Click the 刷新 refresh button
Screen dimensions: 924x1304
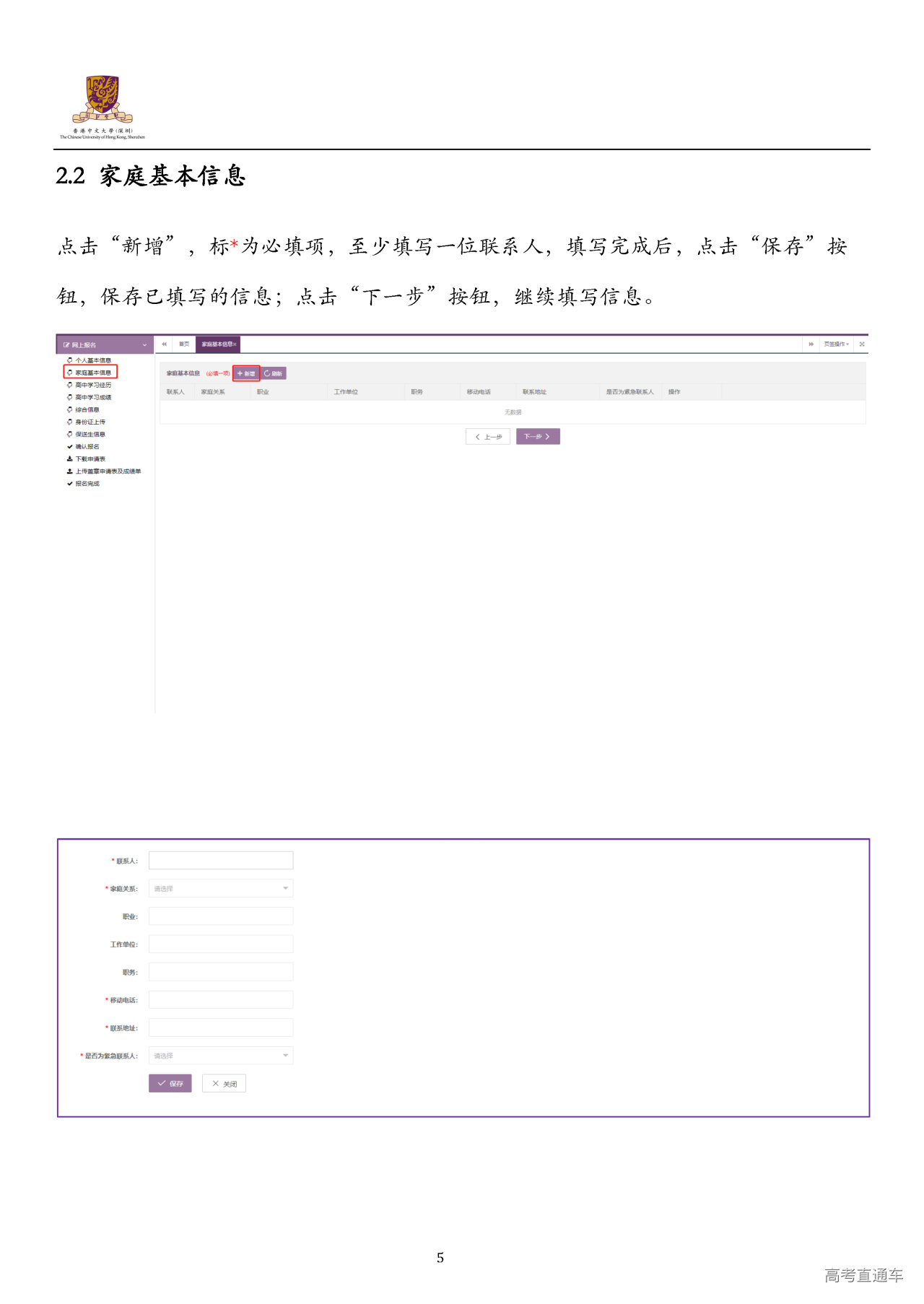(x=274, y=373)
